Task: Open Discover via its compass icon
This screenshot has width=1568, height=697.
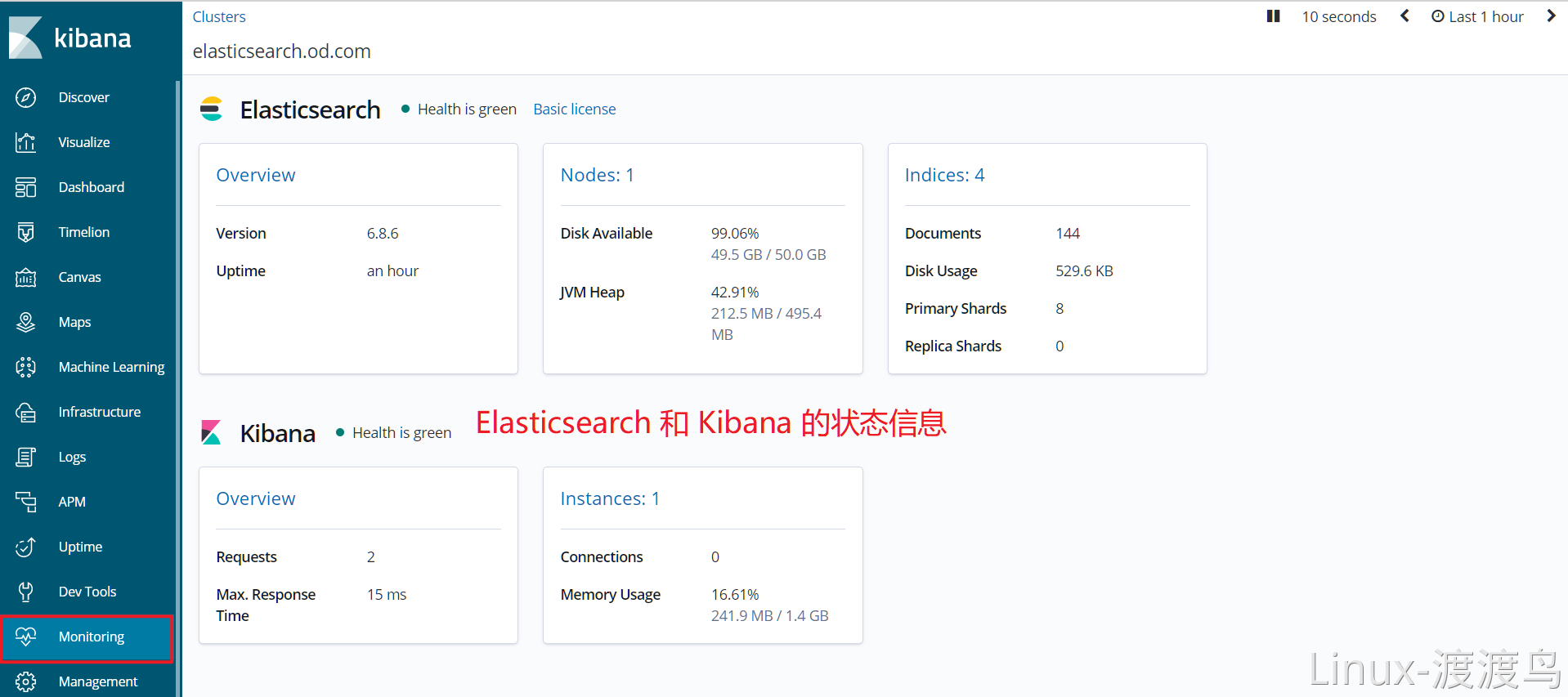Action: 26,97
